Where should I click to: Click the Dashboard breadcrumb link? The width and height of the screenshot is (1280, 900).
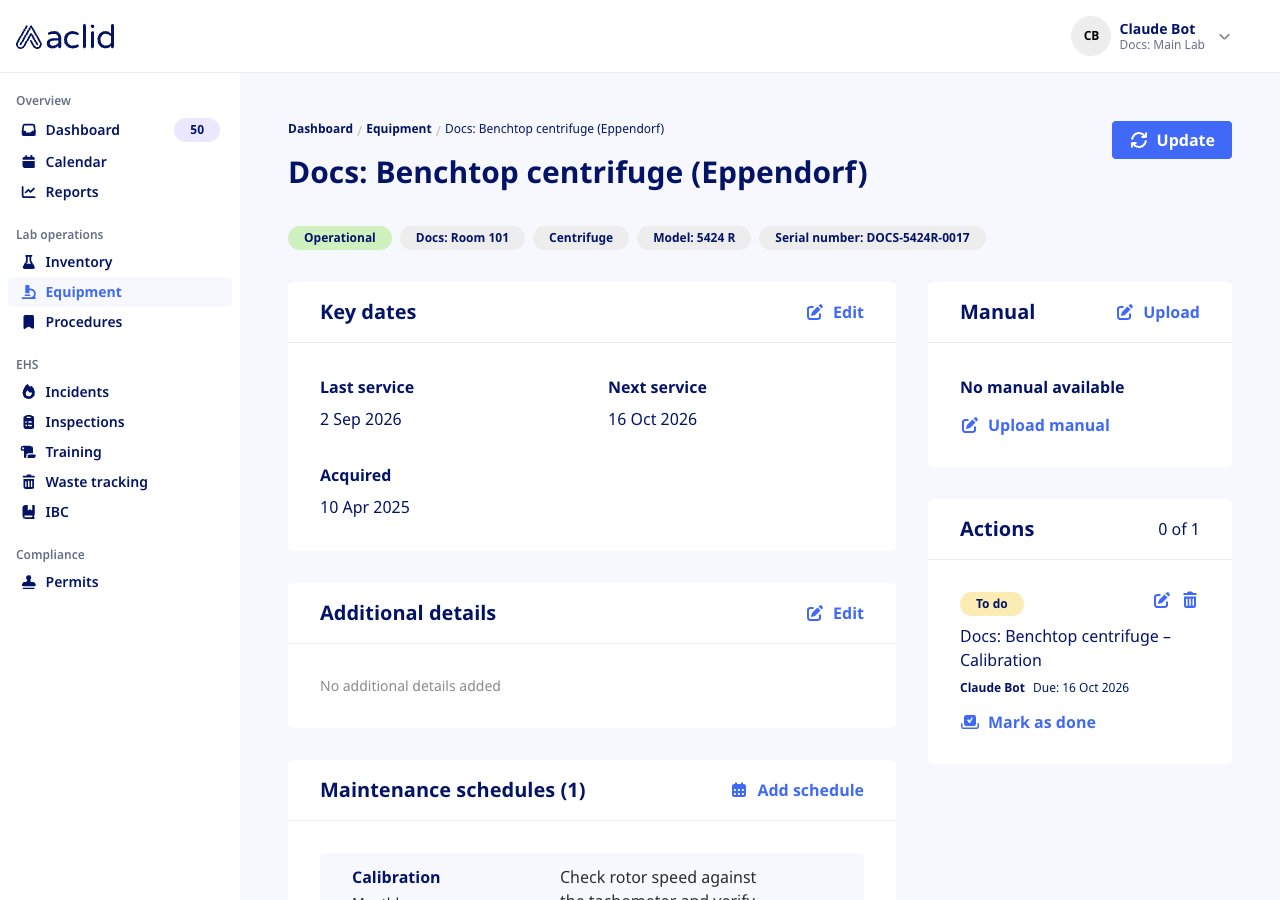320,129
